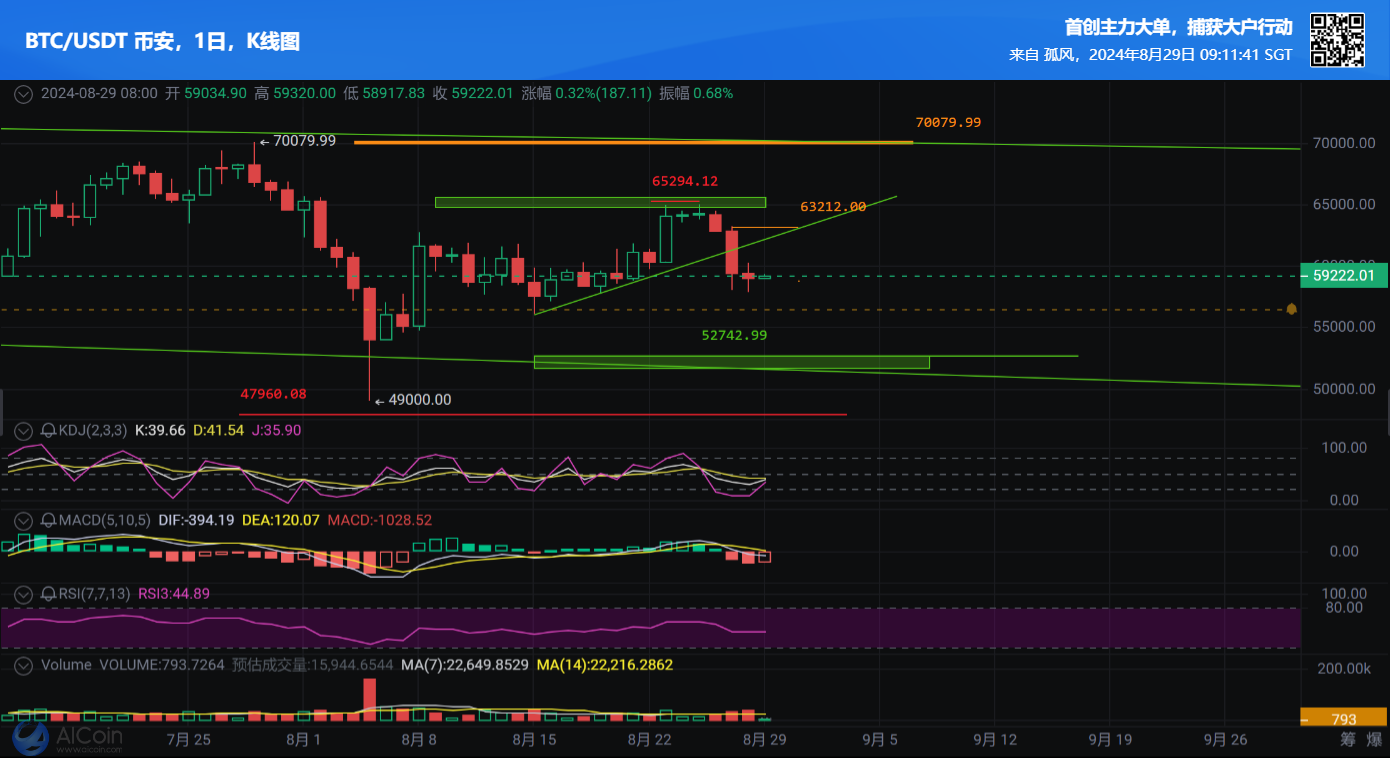Image resolution: width=1390 pixels, height=758 pixels.
Task: Click the MACD(5,10,5) indicator label
Action: pos(105,521)
